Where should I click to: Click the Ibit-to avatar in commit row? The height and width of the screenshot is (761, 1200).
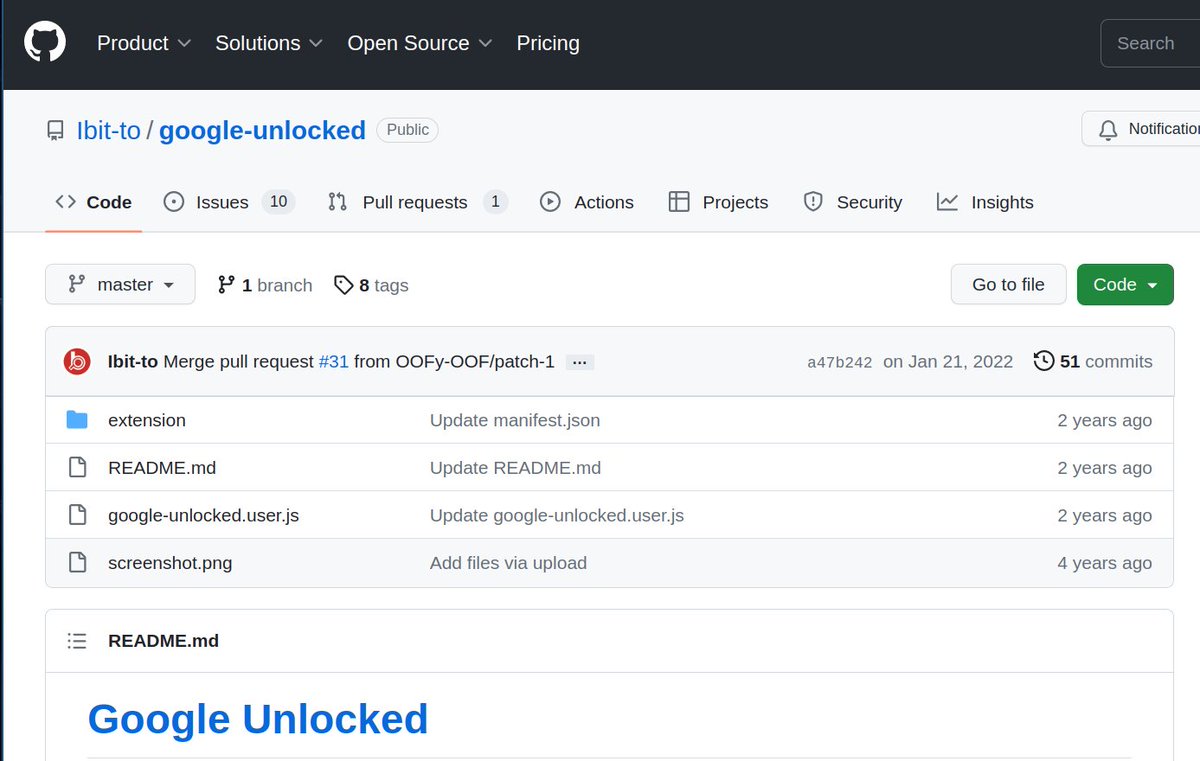click(77, 362)
